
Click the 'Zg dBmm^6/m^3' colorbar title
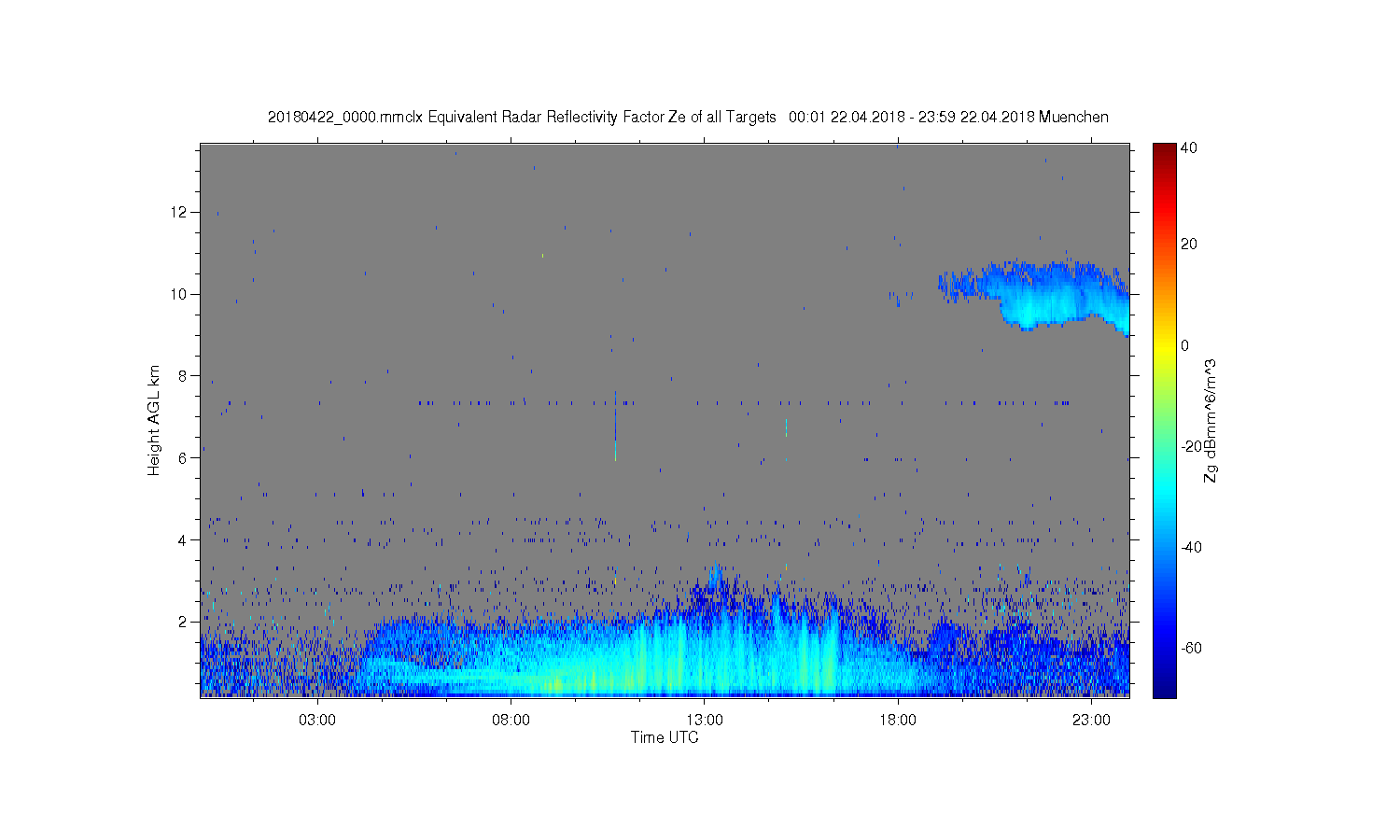pyautogui.click(x=1211, y=420)
